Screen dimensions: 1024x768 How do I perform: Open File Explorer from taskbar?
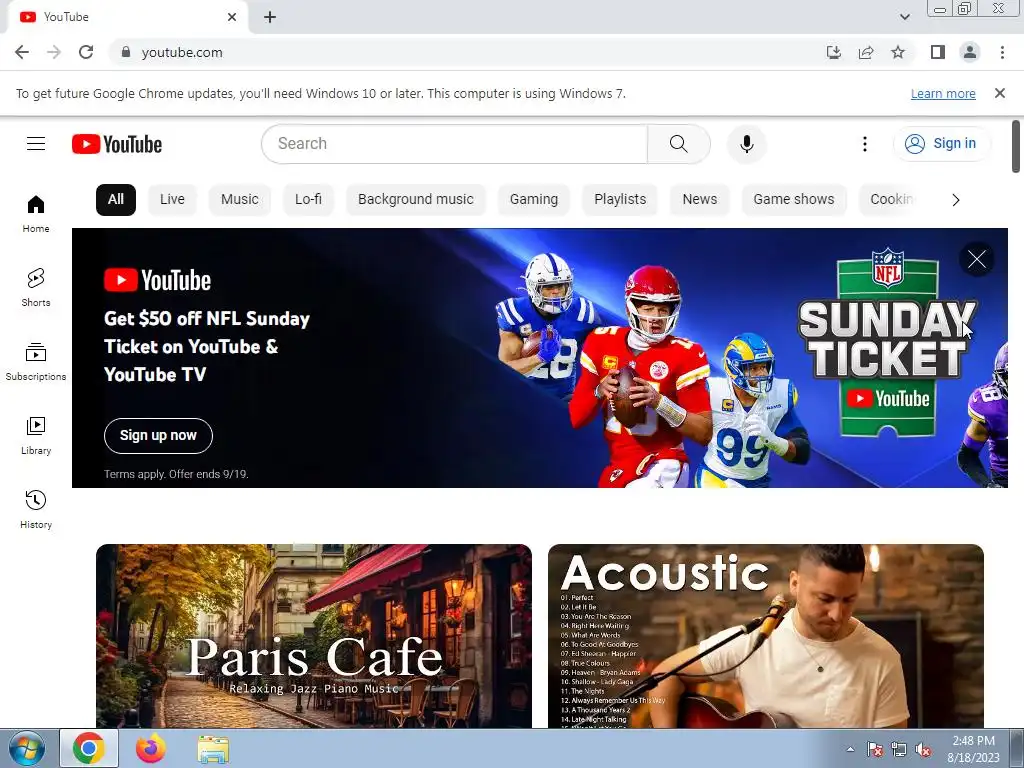[x=213, y=750]
